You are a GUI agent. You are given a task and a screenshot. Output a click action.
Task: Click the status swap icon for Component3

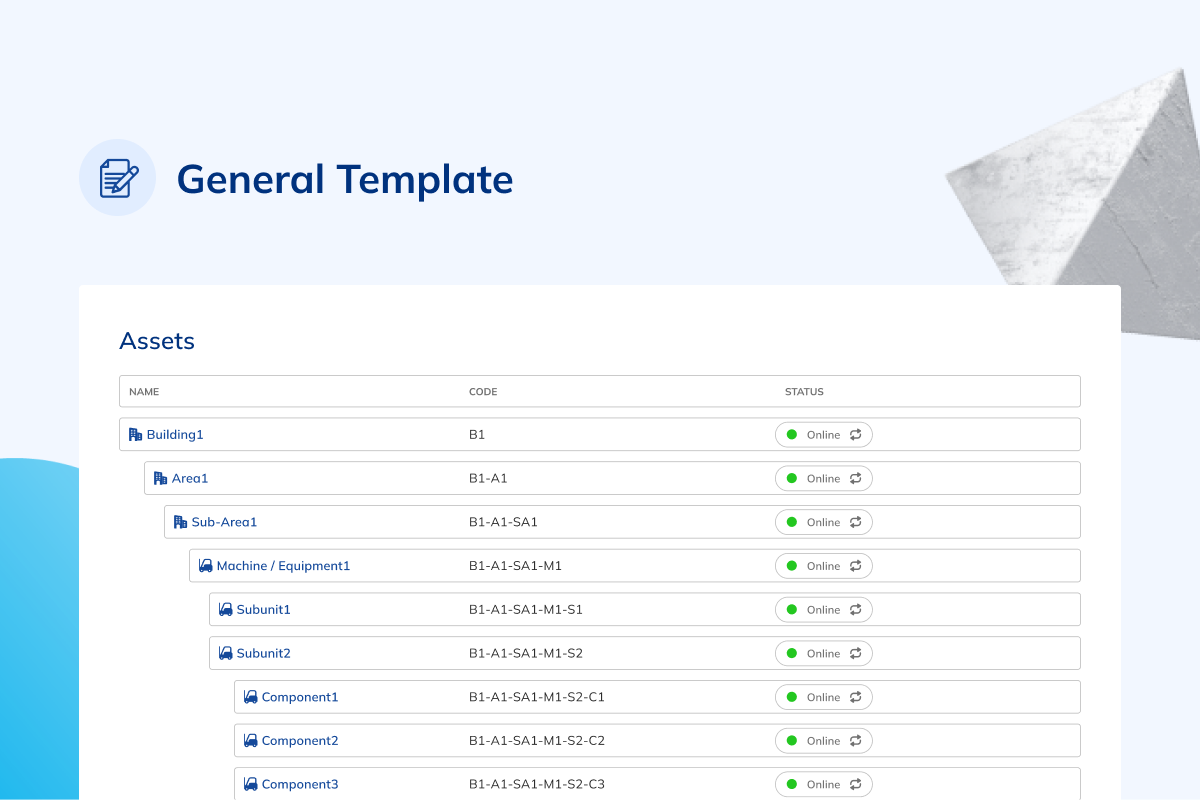coord(855,784)
